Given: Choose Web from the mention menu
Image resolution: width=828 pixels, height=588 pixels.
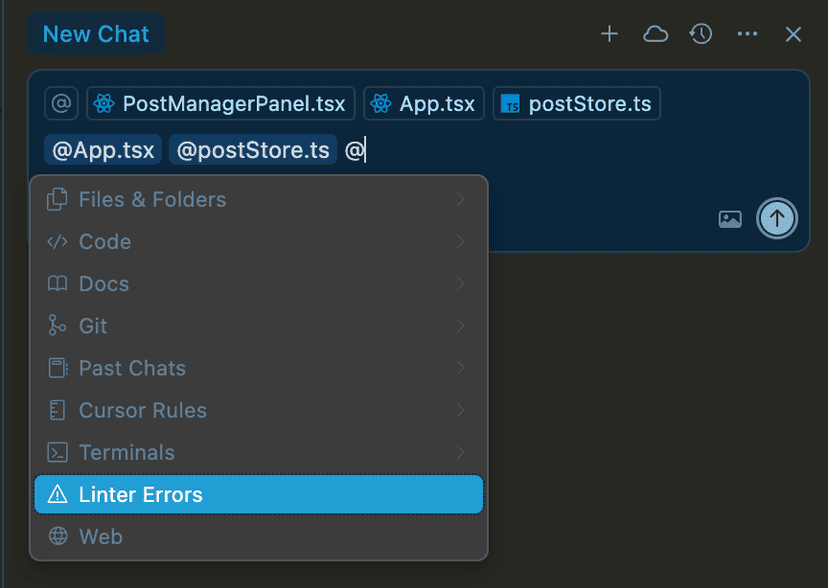Looking at the screenshot, I should click(x=259, y=536).
